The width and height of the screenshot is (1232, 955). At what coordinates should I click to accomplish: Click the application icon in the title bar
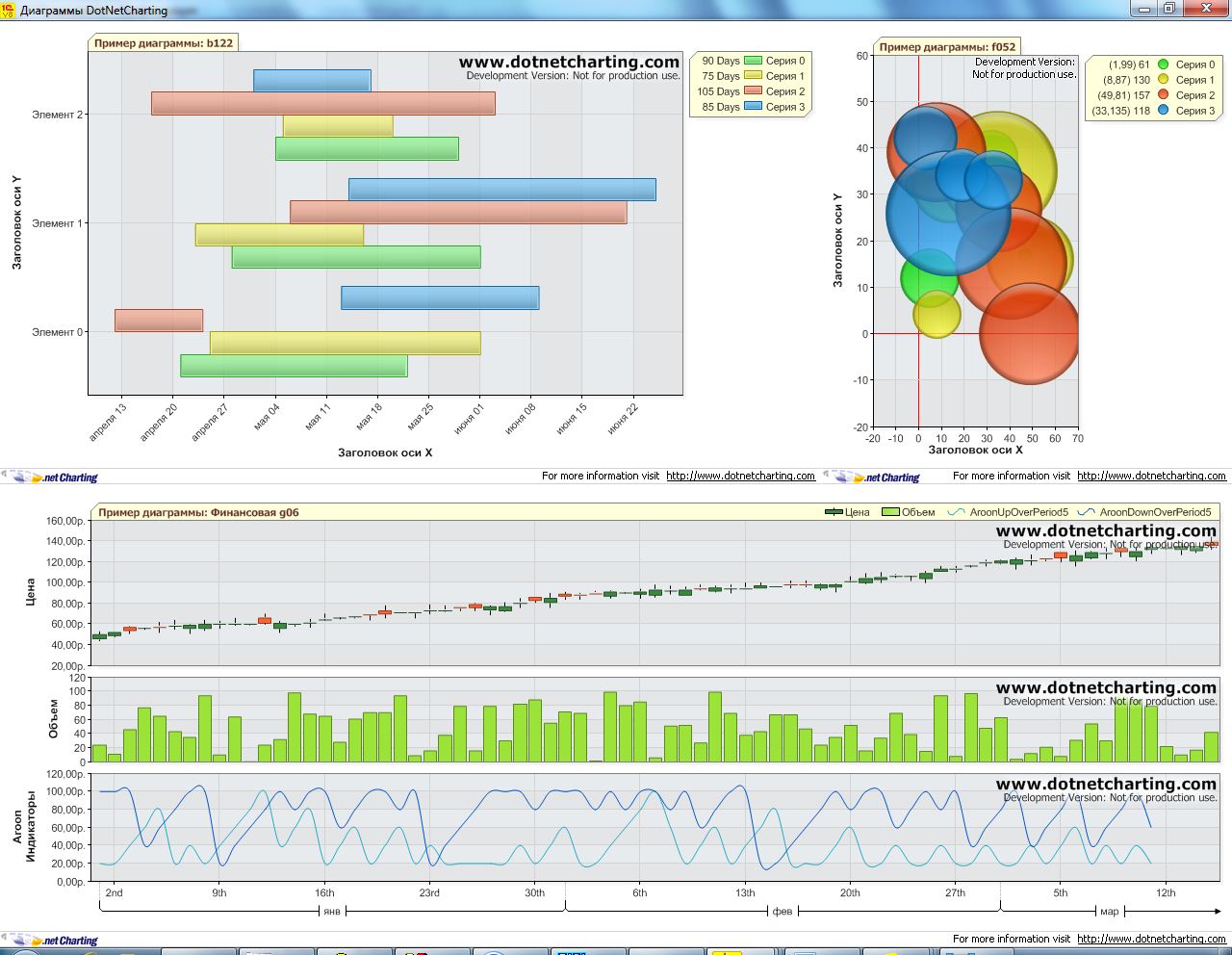(x=9, y=10)
